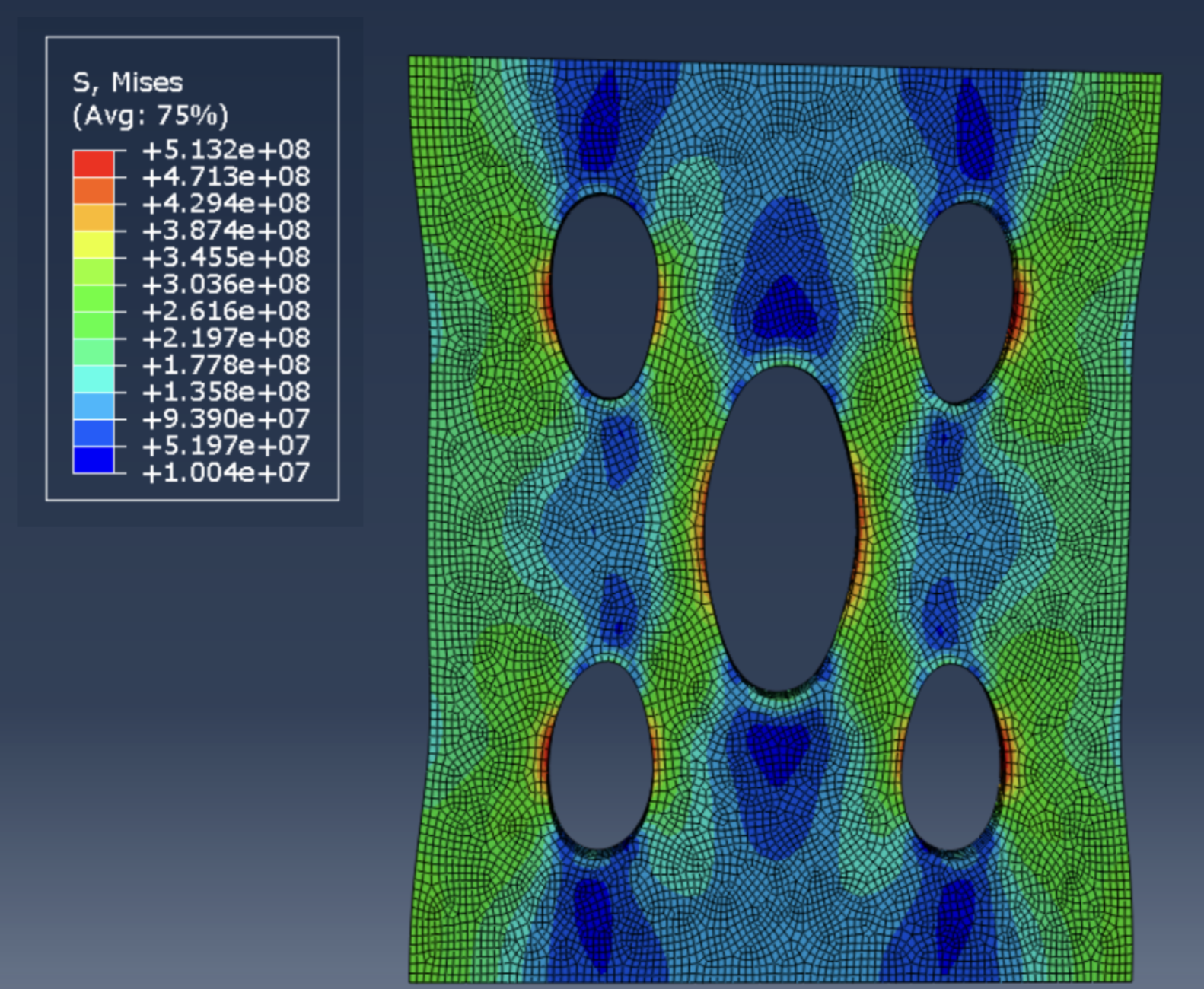The image size is (1204, 989).
Task: Click the minimum value +1.004e+07 label
Action: (225, 472)
